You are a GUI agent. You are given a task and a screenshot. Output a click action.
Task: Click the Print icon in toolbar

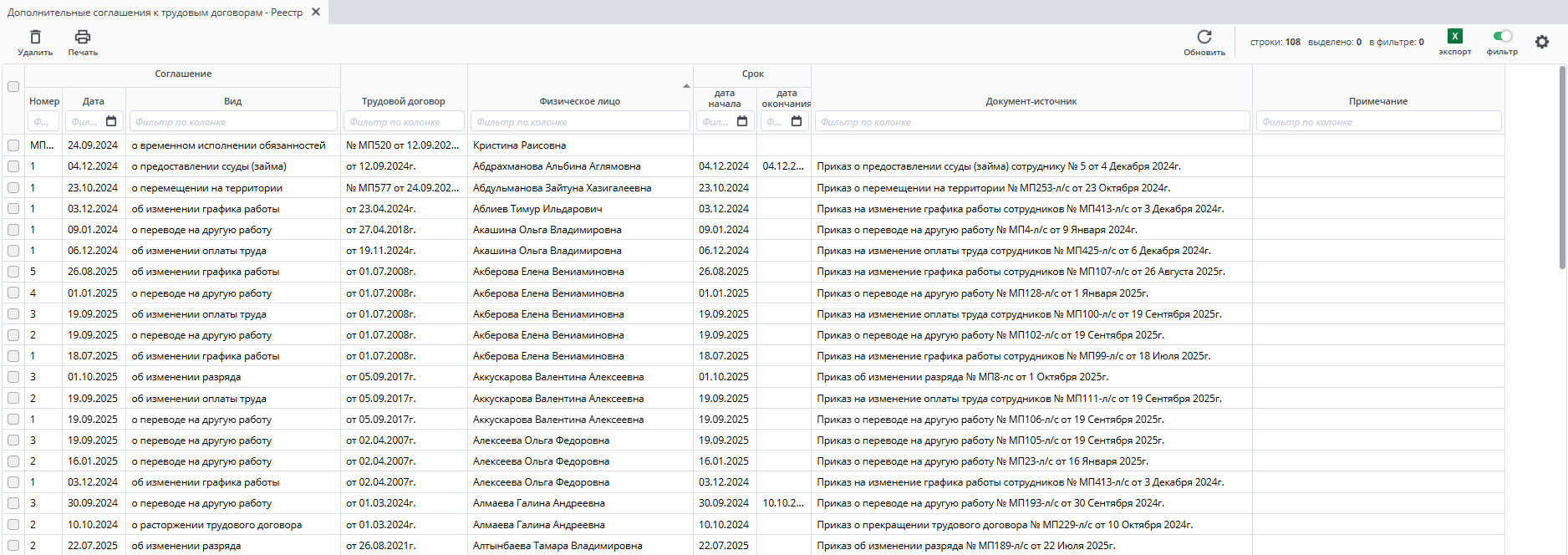tap(83, 38)
